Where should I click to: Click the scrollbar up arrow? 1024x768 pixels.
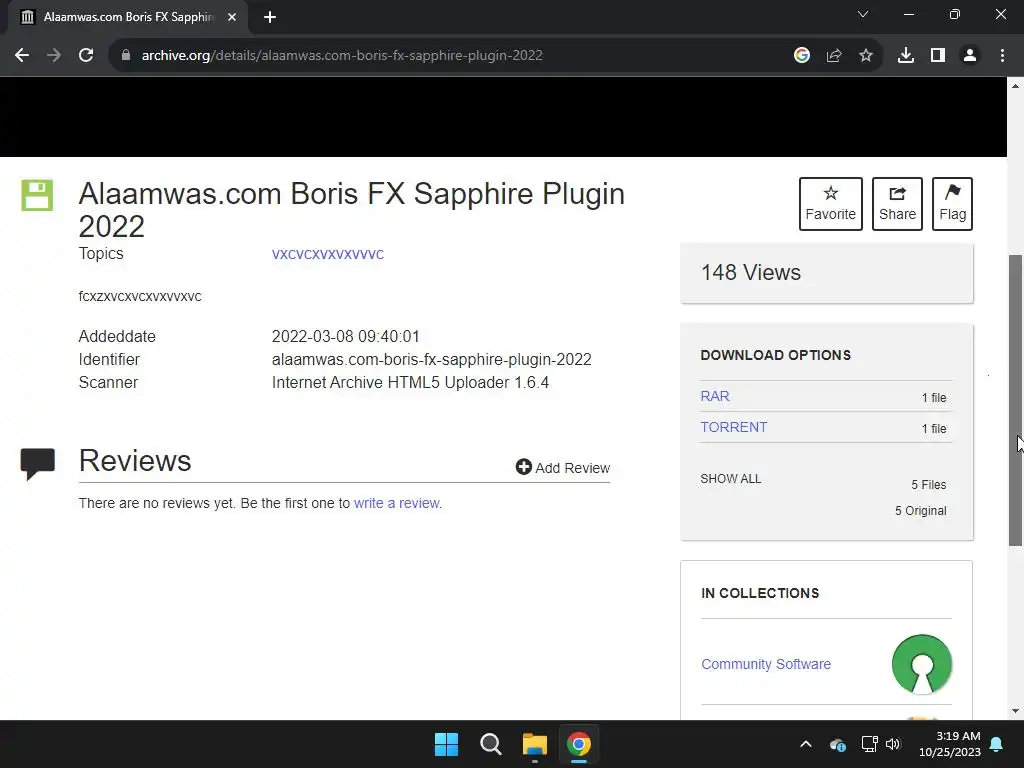pyautogui.click(x=1016, y=86)
